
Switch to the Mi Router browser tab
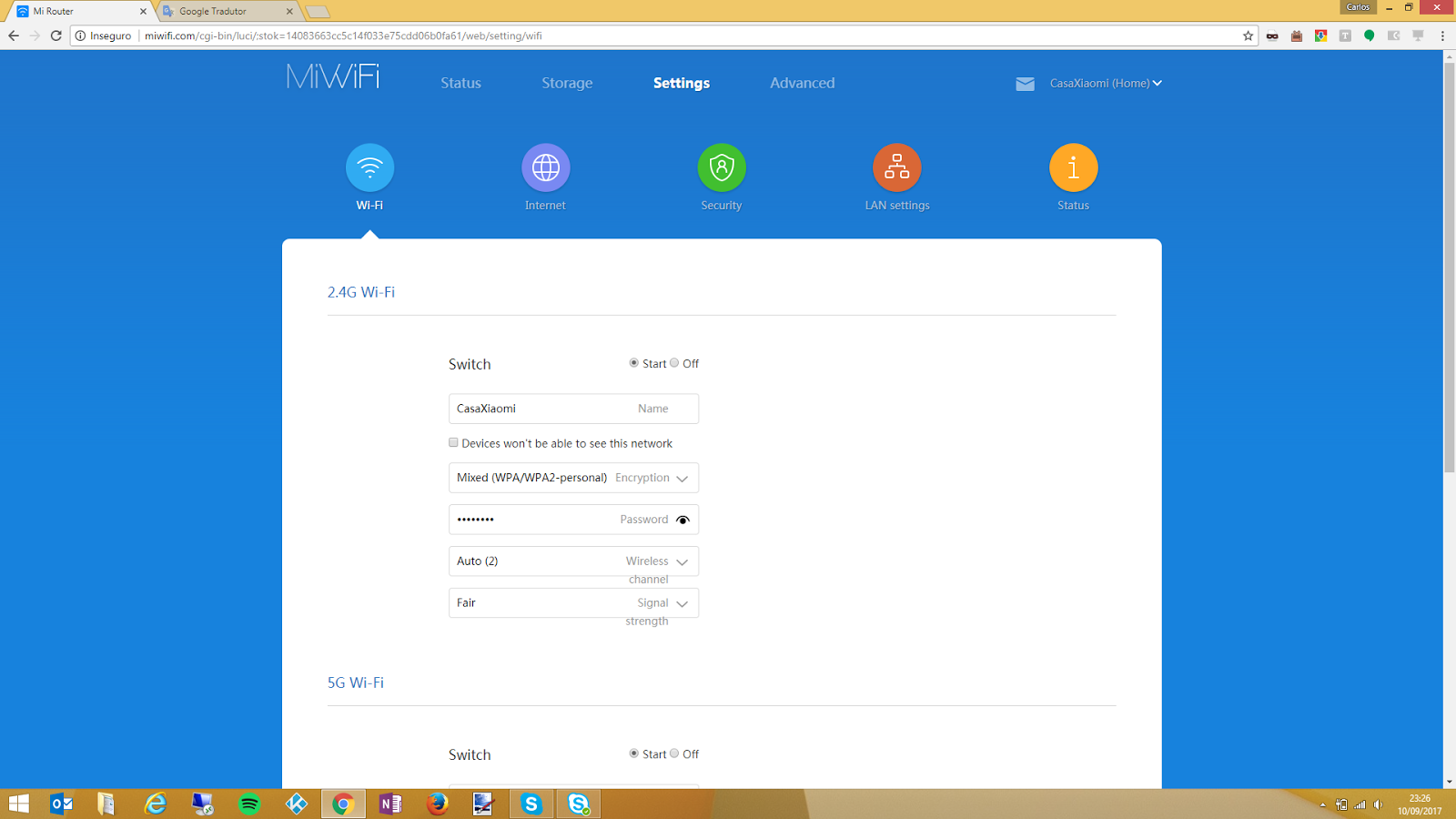coord(82,11)
